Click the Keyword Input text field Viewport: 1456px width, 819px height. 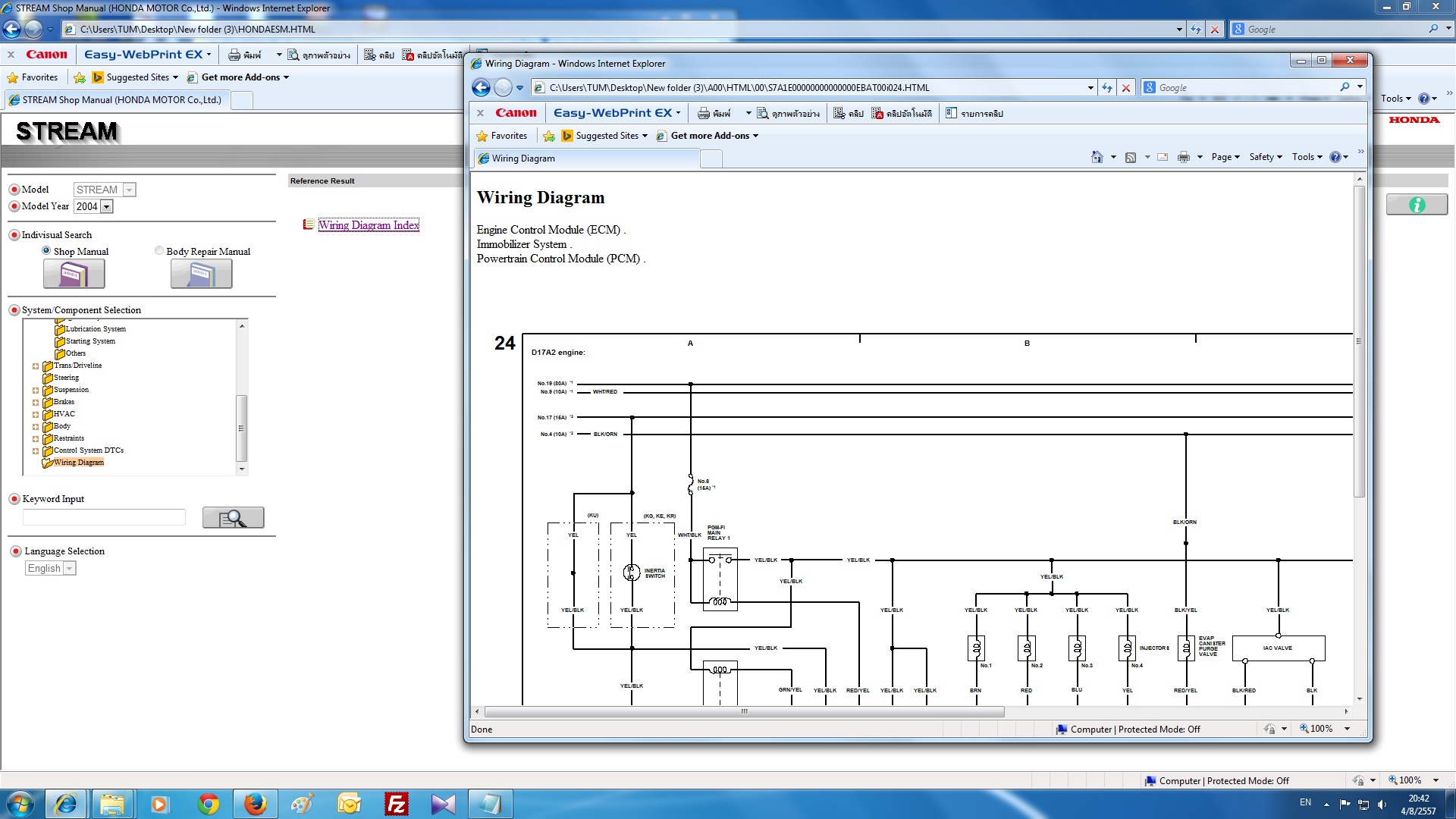(x=104, y=517)
